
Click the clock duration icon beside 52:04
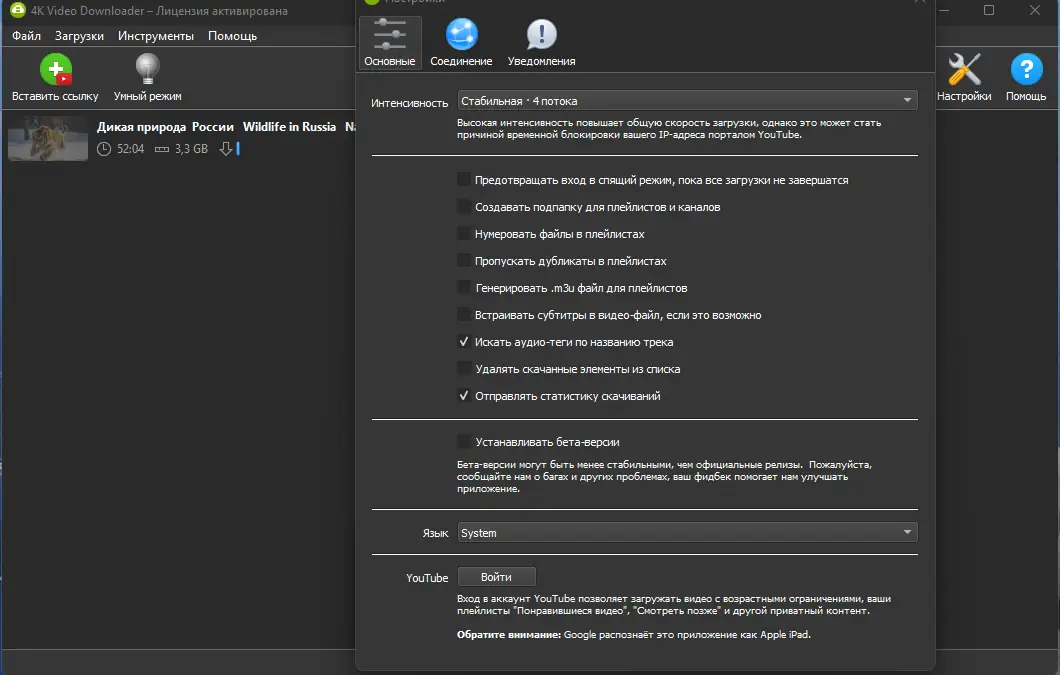pos(103,149)
